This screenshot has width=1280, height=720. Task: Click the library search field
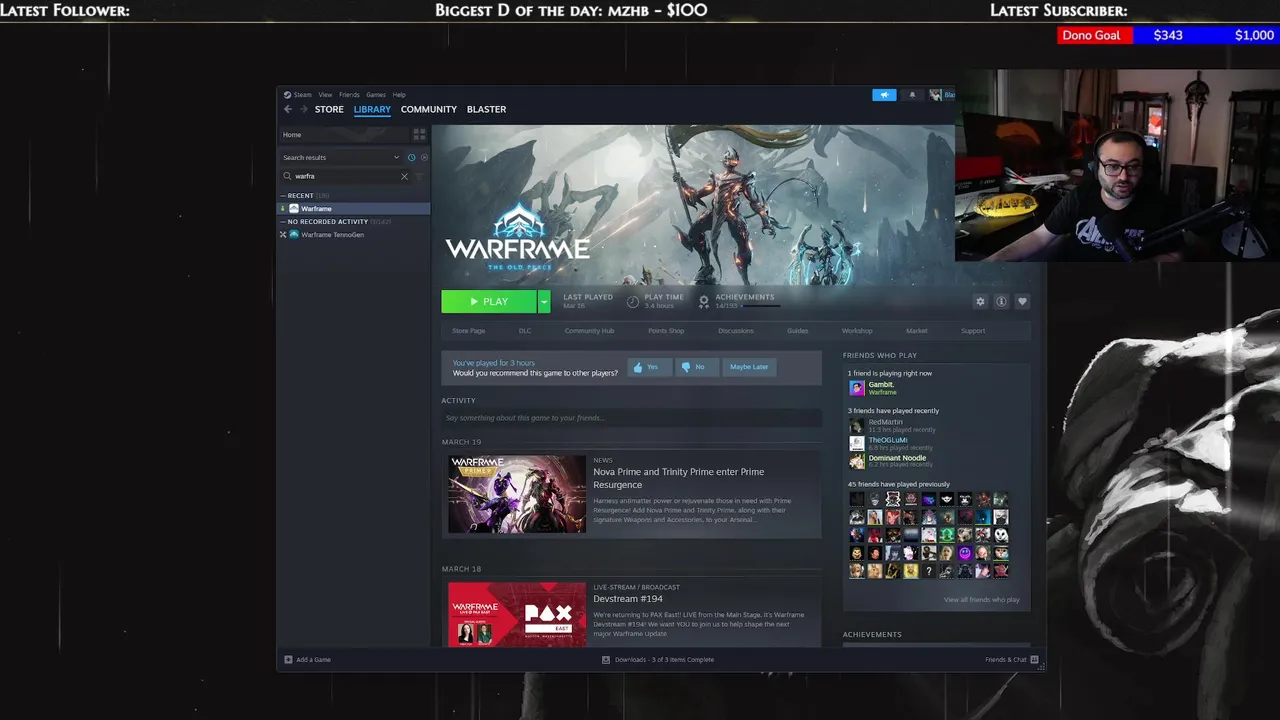pos(345,176)
